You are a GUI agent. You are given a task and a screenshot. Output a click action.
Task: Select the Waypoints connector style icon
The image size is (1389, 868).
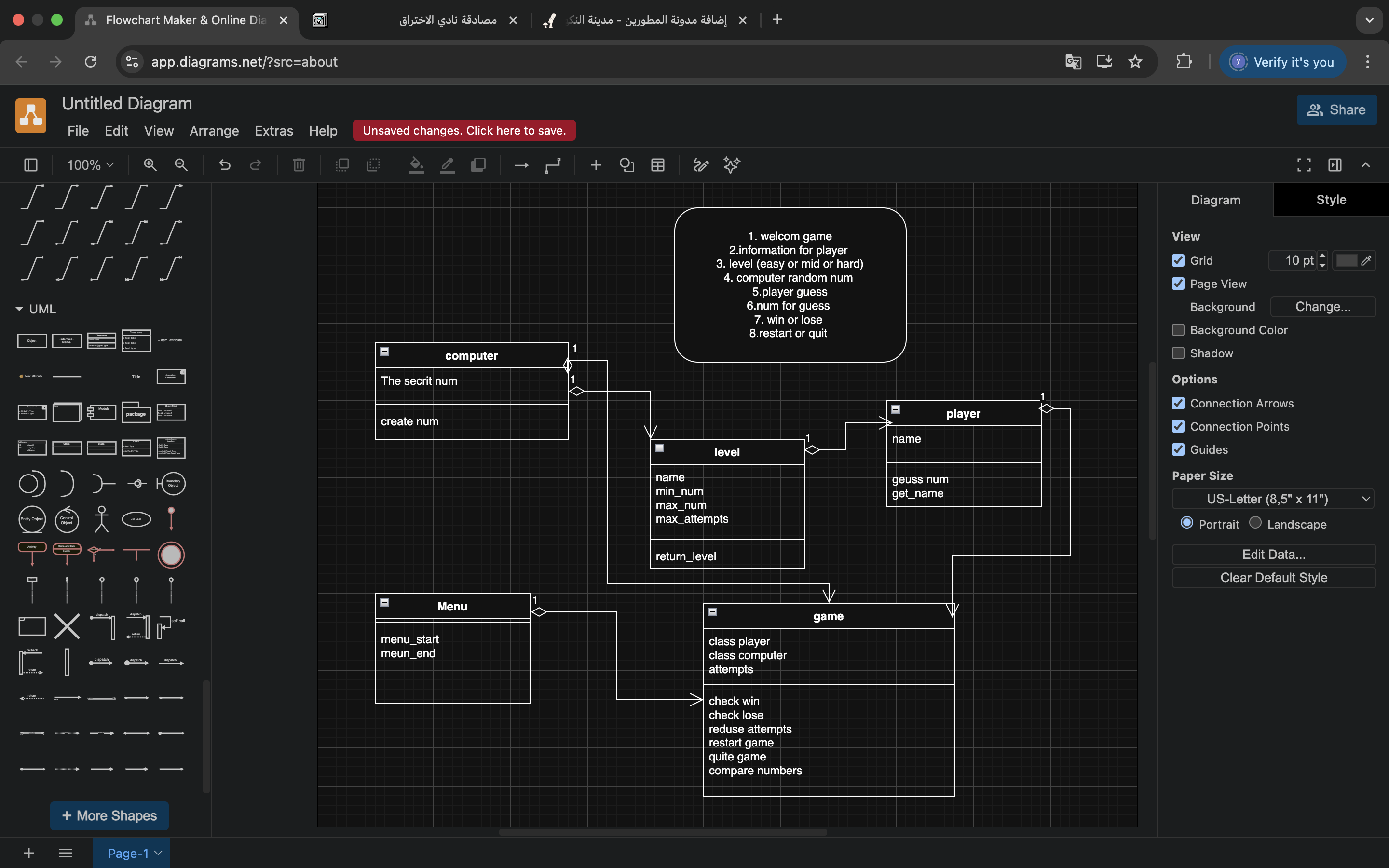pos(552,165)
